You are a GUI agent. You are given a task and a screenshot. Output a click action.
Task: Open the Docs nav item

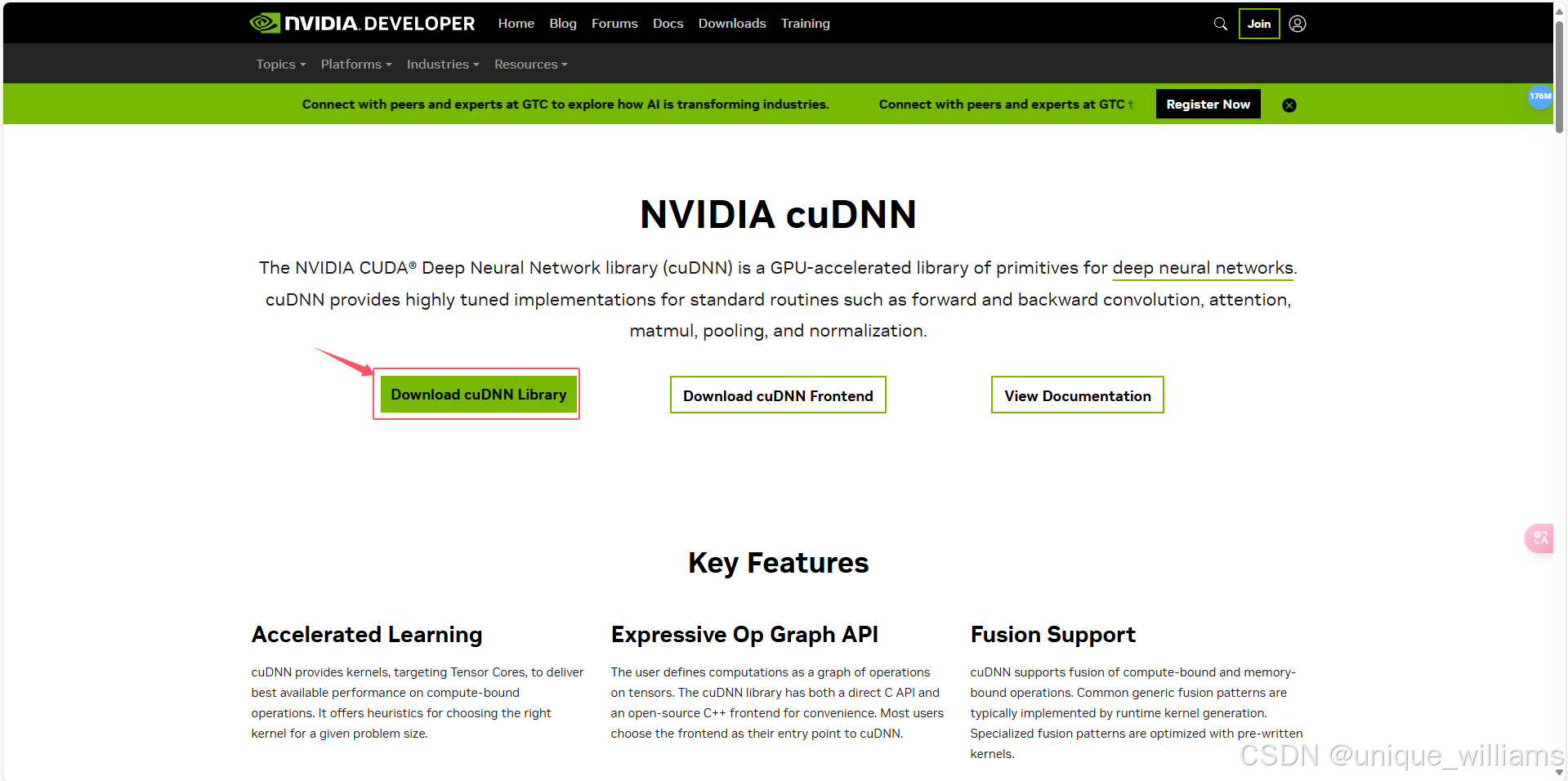668,24
